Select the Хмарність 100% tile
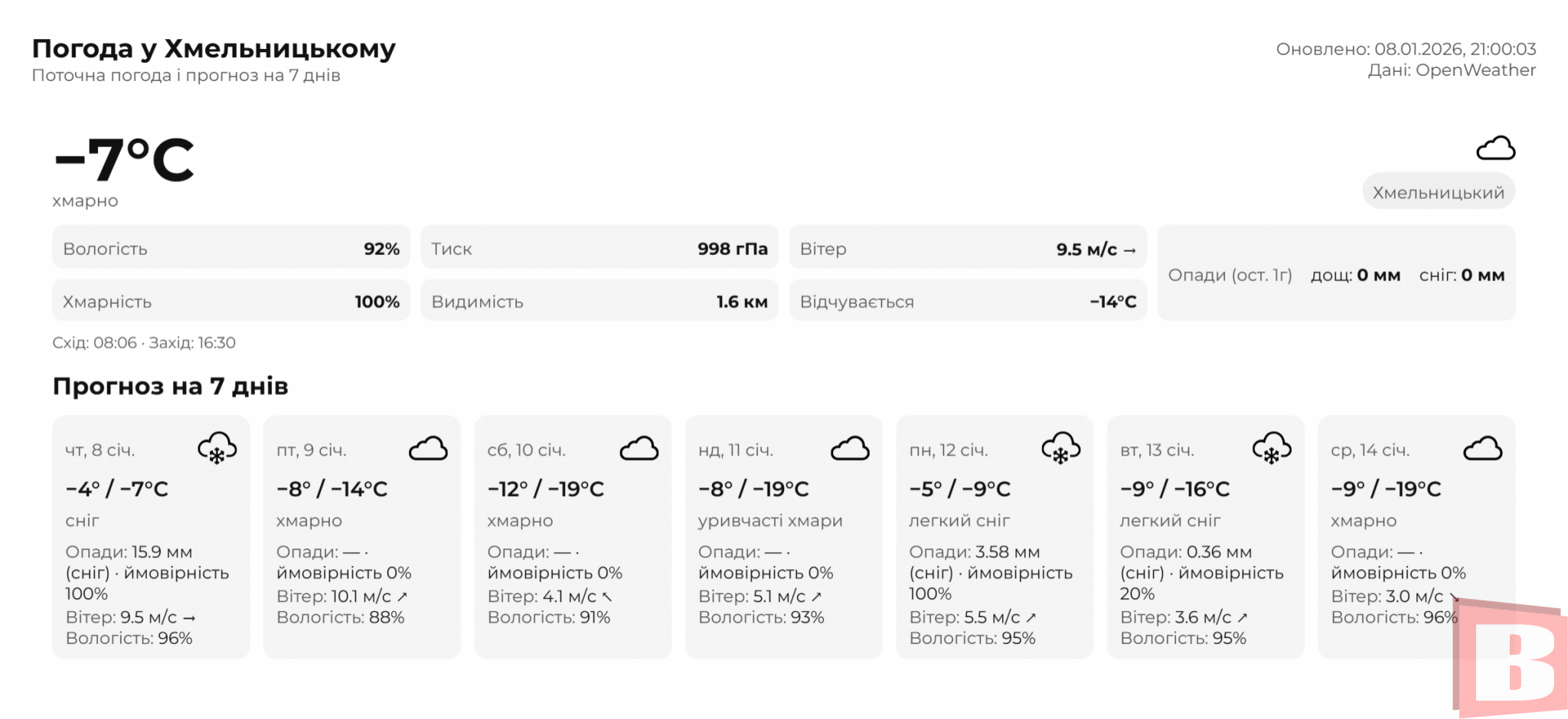 pos(230,302)
